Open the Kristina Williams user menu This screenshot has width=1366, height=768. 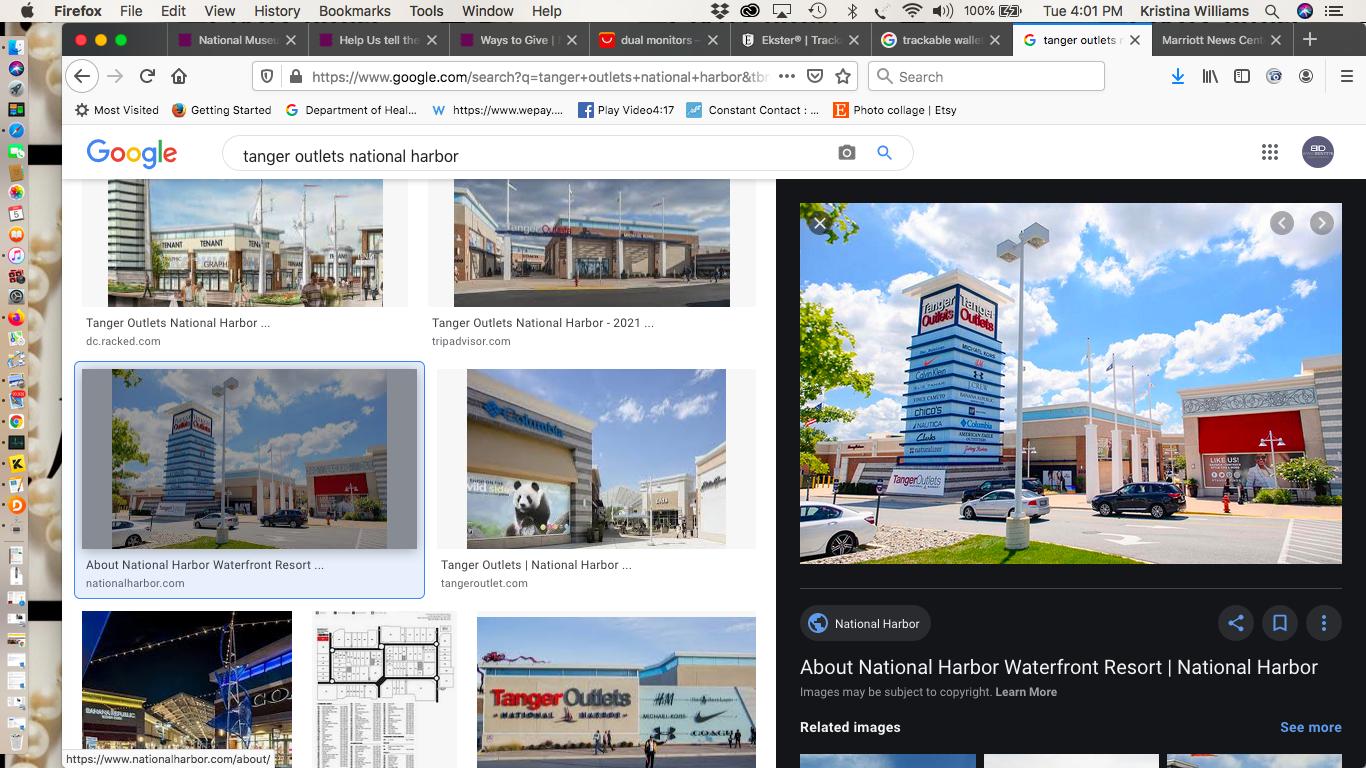pos(1194,11)
